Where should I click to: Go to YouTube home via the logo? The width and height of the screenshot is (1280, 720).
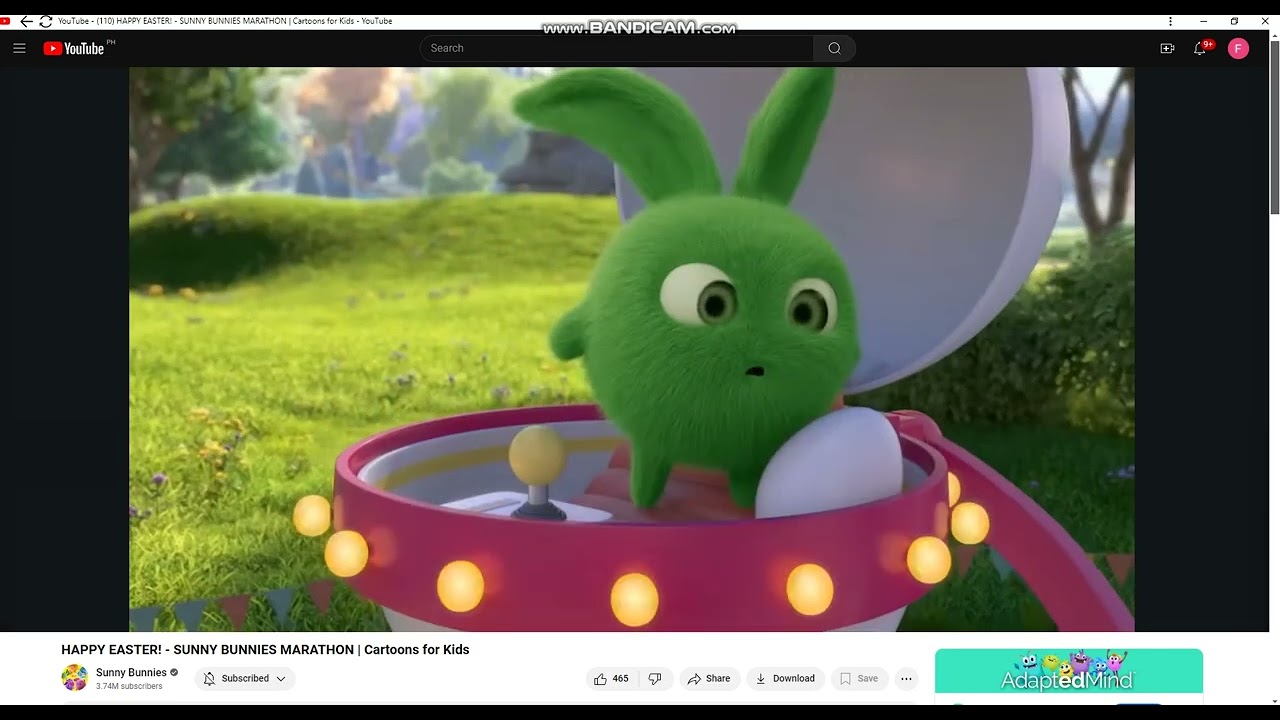(x=74, y=48)
